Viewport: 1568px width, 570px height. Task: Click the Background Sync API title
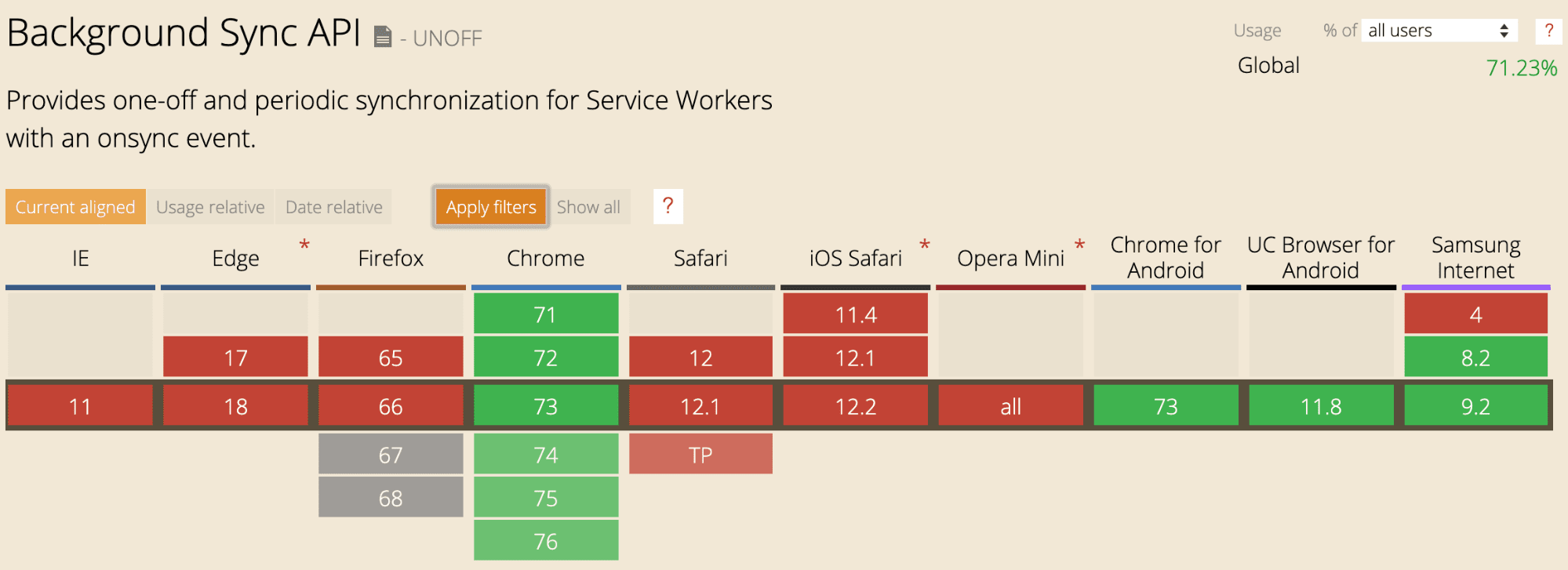(x=184, y=33)
